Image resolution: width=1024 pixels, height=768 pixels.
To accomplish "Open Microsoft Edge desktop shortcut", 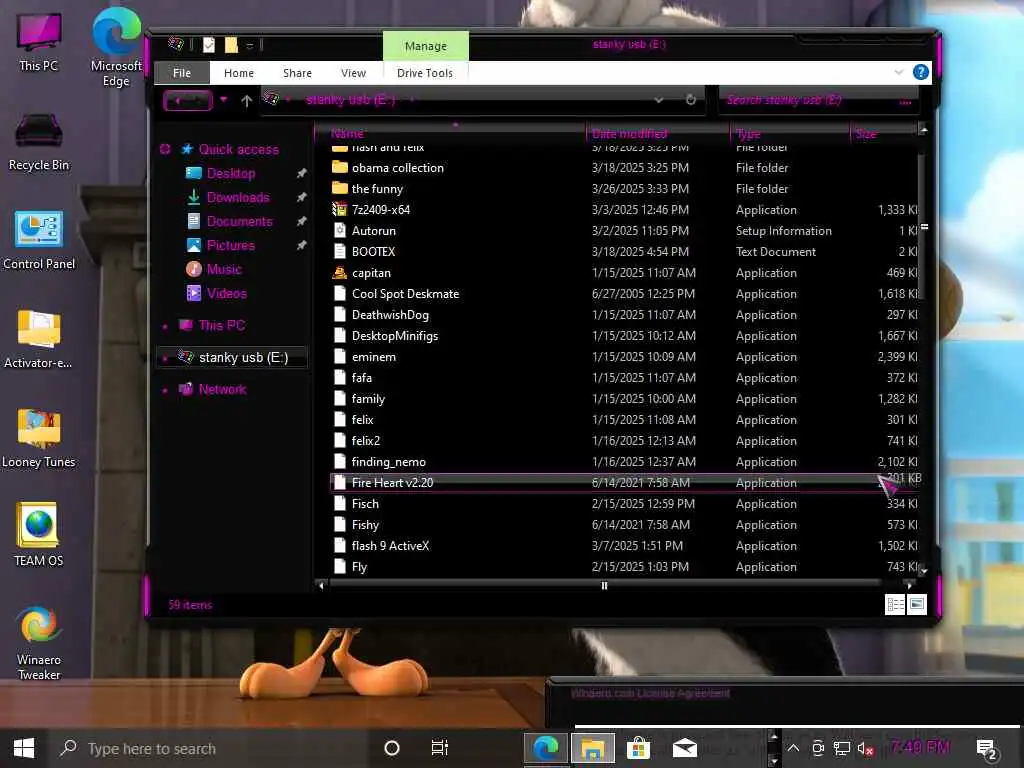I will (116, 48).
